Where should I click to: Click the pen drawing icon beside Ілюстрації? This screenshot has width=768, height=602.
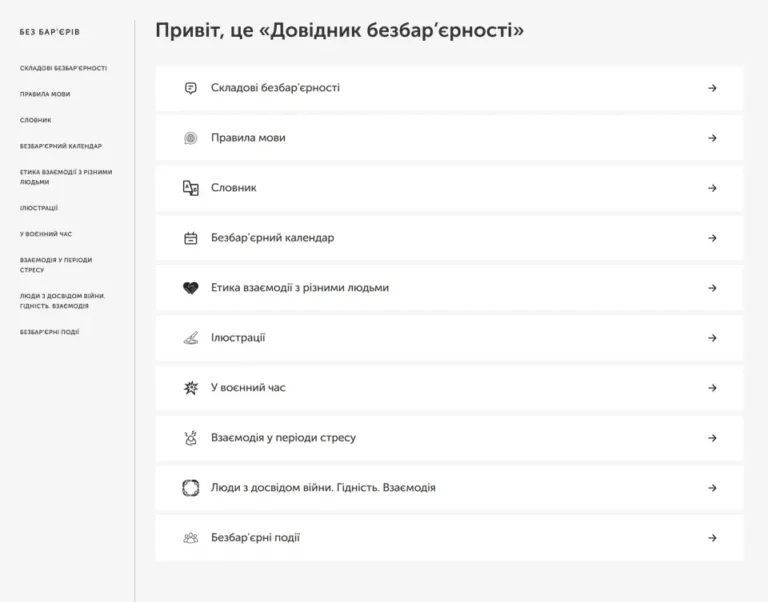tap(191, 338)
